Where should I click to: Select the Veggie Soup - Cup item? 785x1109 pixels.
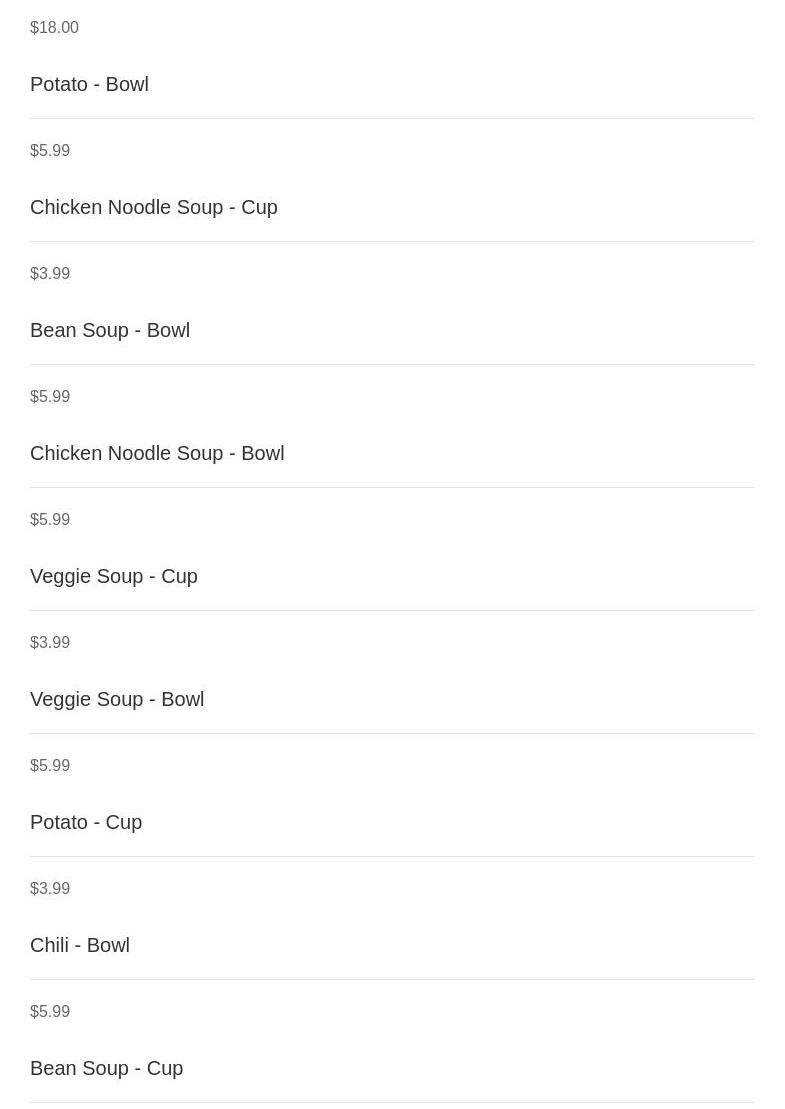(114, 576)
